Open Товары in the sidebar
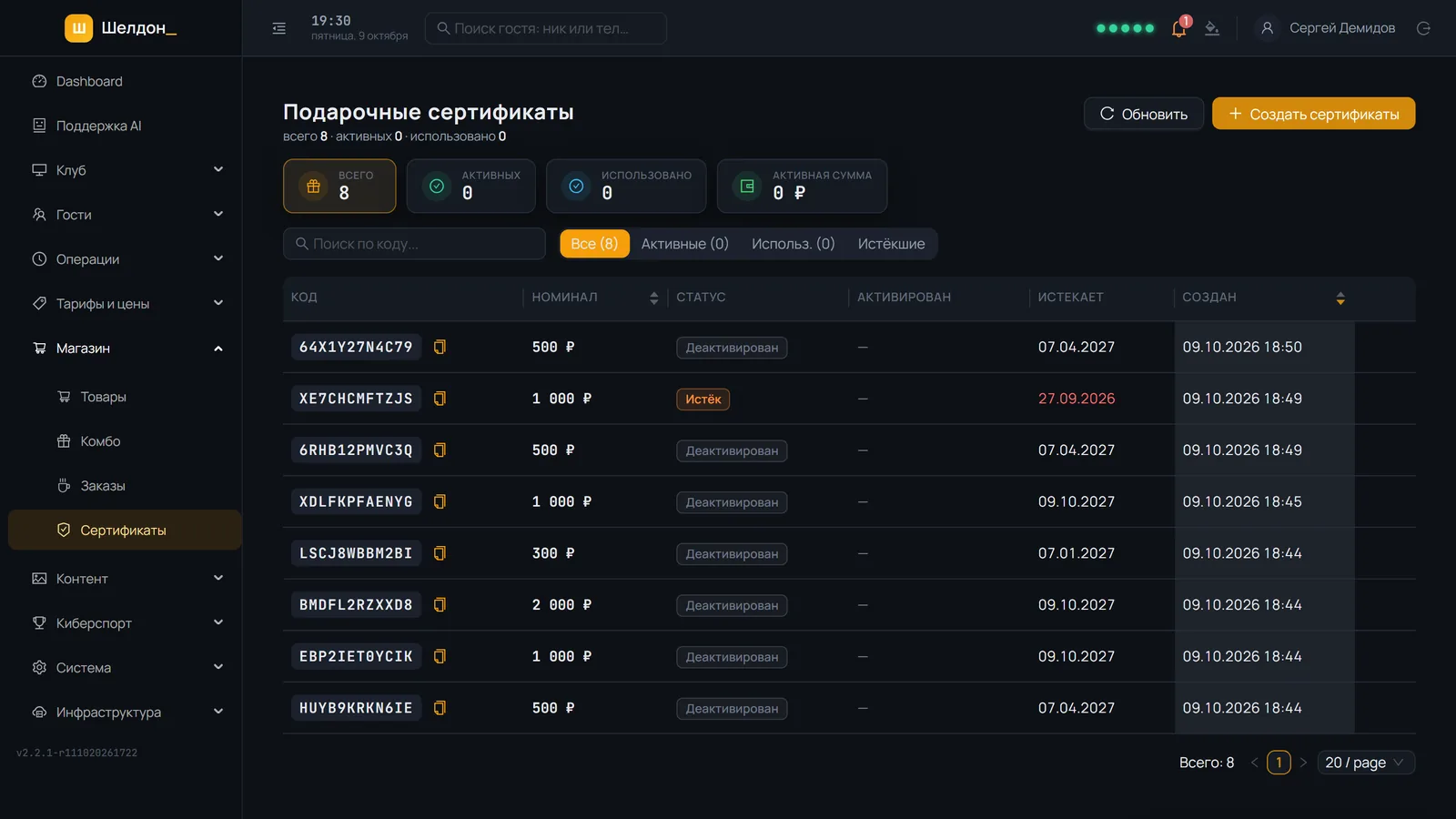 coord(125,397)
